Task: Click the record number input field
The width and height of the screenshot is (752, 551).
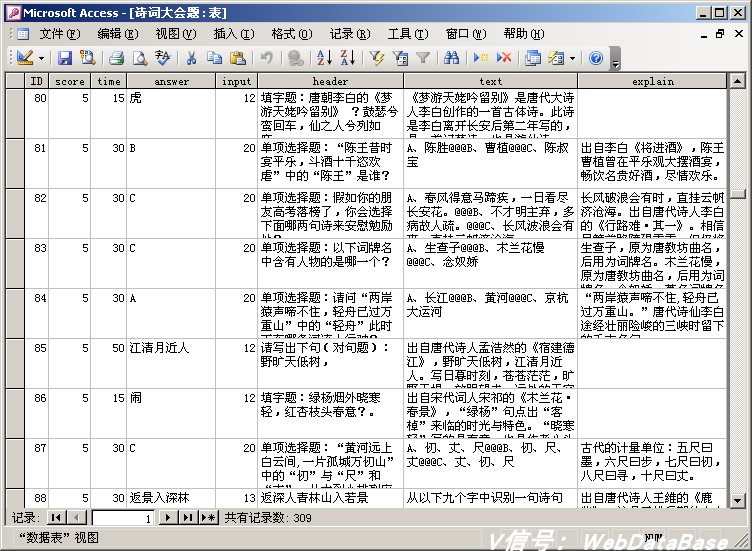Action: point(123,518)
